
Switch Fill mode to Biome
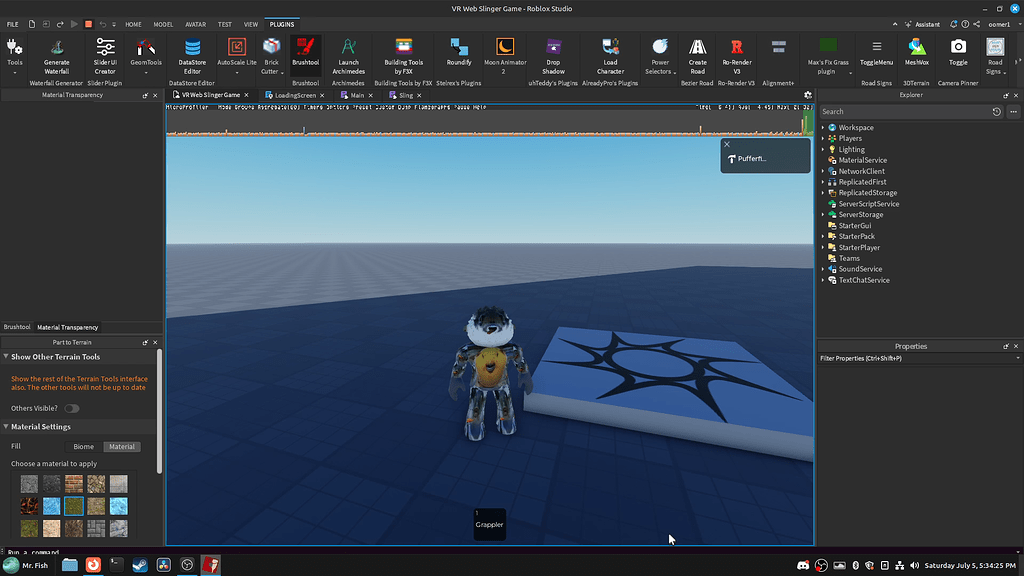coord(82,446)
